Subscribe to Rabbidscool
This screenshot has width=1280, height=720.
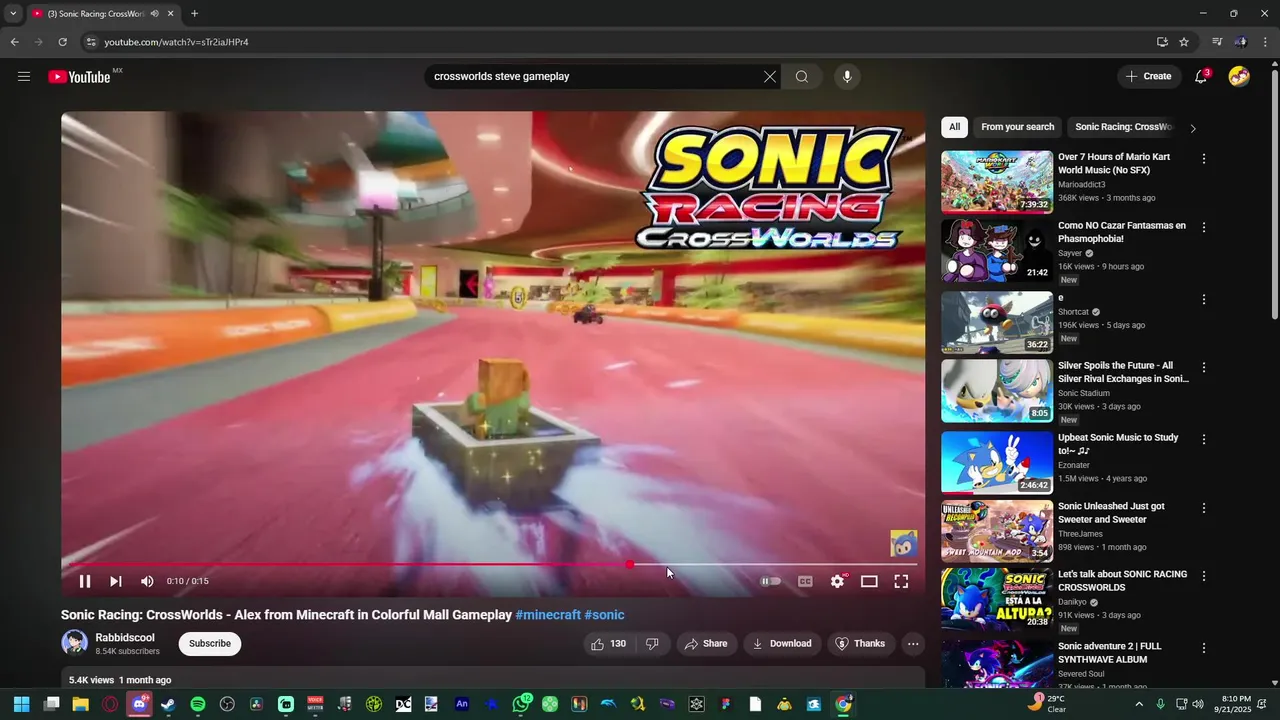(x=210, y=644)
